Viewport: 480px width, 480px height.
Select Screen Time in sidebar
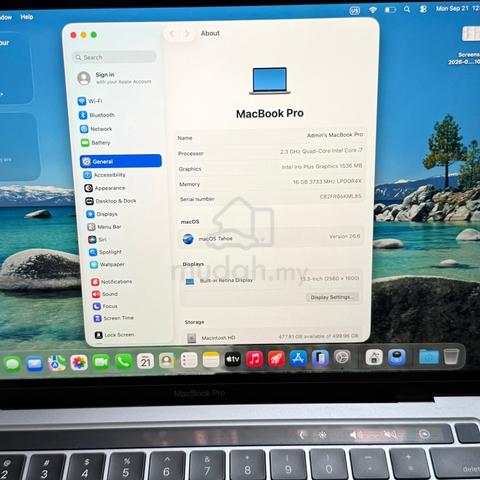click(x=114, y=318)
